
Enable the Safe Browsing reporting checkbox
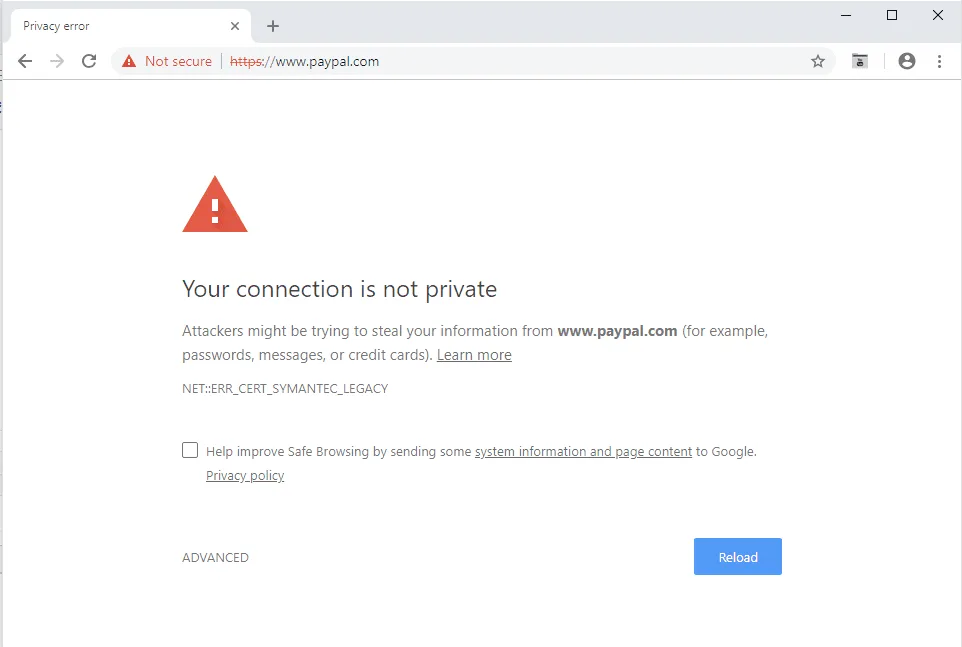190,450
